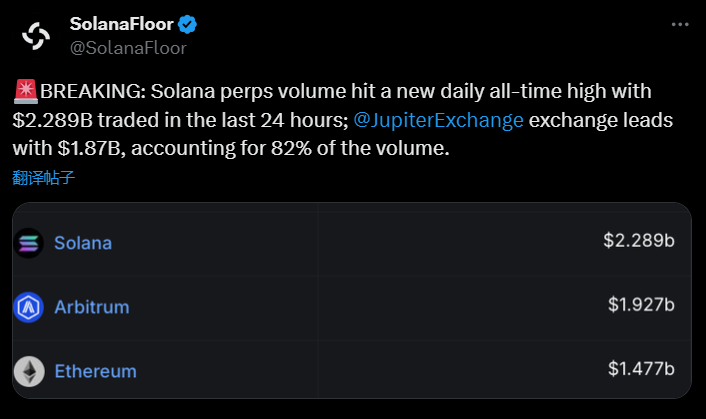Click the word BREAKING in the post

coord(88,92)
